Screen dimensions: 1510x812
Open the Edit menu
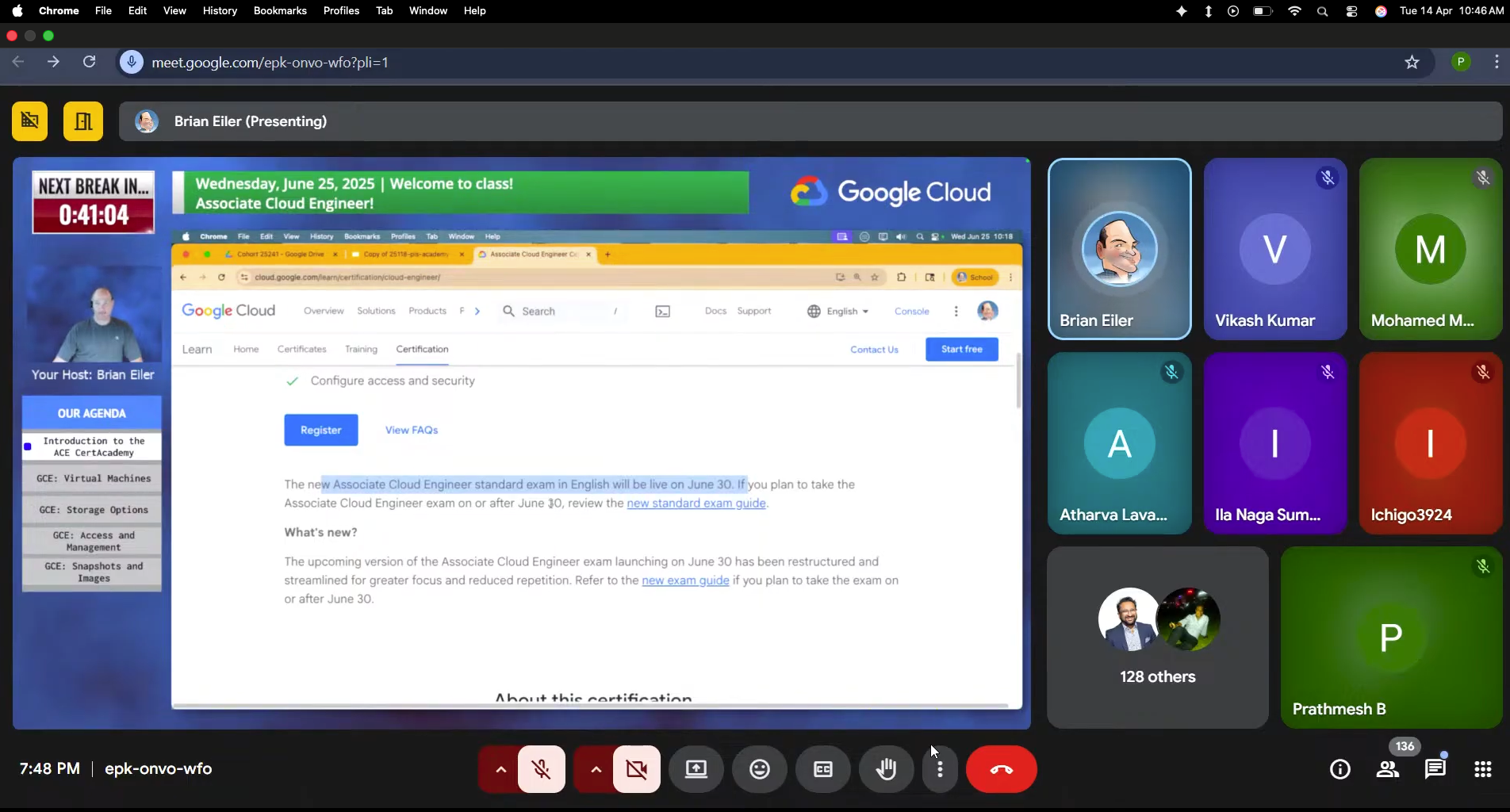click(137, 11)
